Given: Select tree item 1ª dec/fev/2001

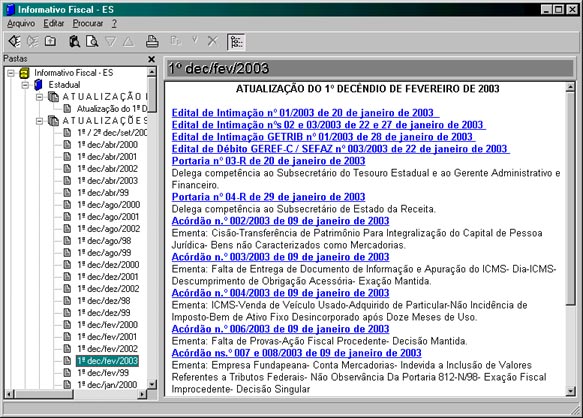Looking at the screenshot, I should [107, 337].
